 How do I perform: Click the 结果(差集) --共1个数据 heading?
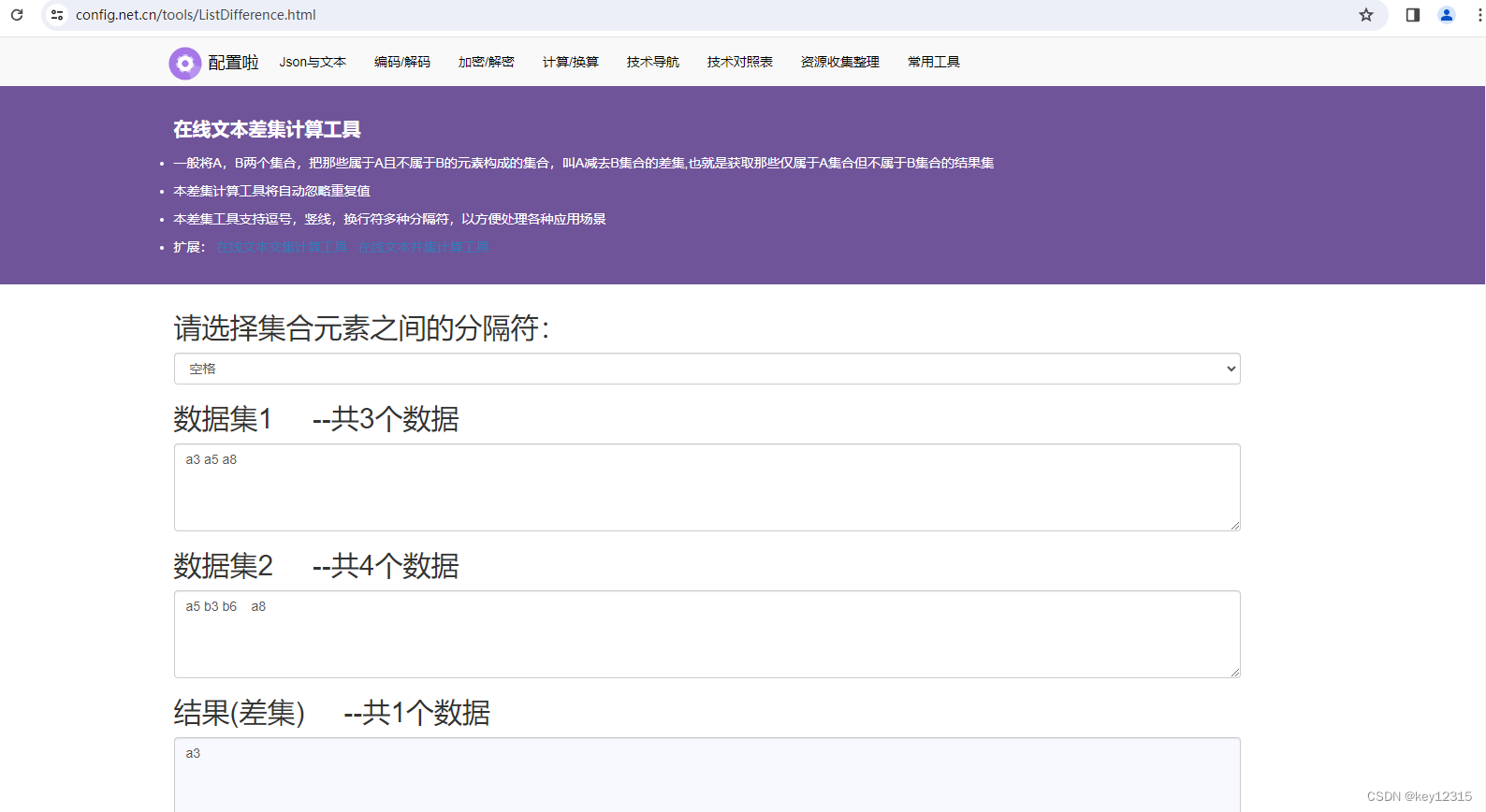(332, 713)
